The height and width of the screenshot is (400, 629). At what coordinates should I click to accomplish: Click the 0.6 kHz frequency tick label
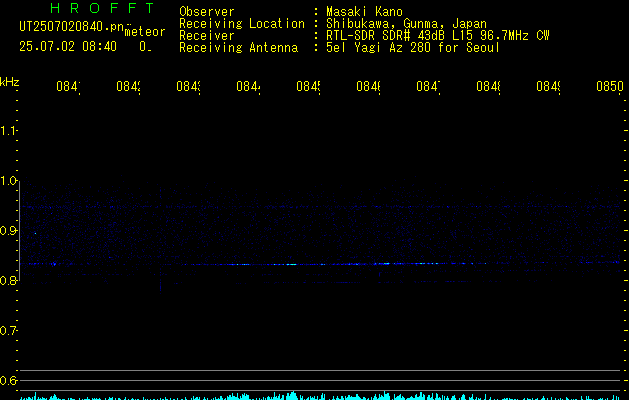8,381
